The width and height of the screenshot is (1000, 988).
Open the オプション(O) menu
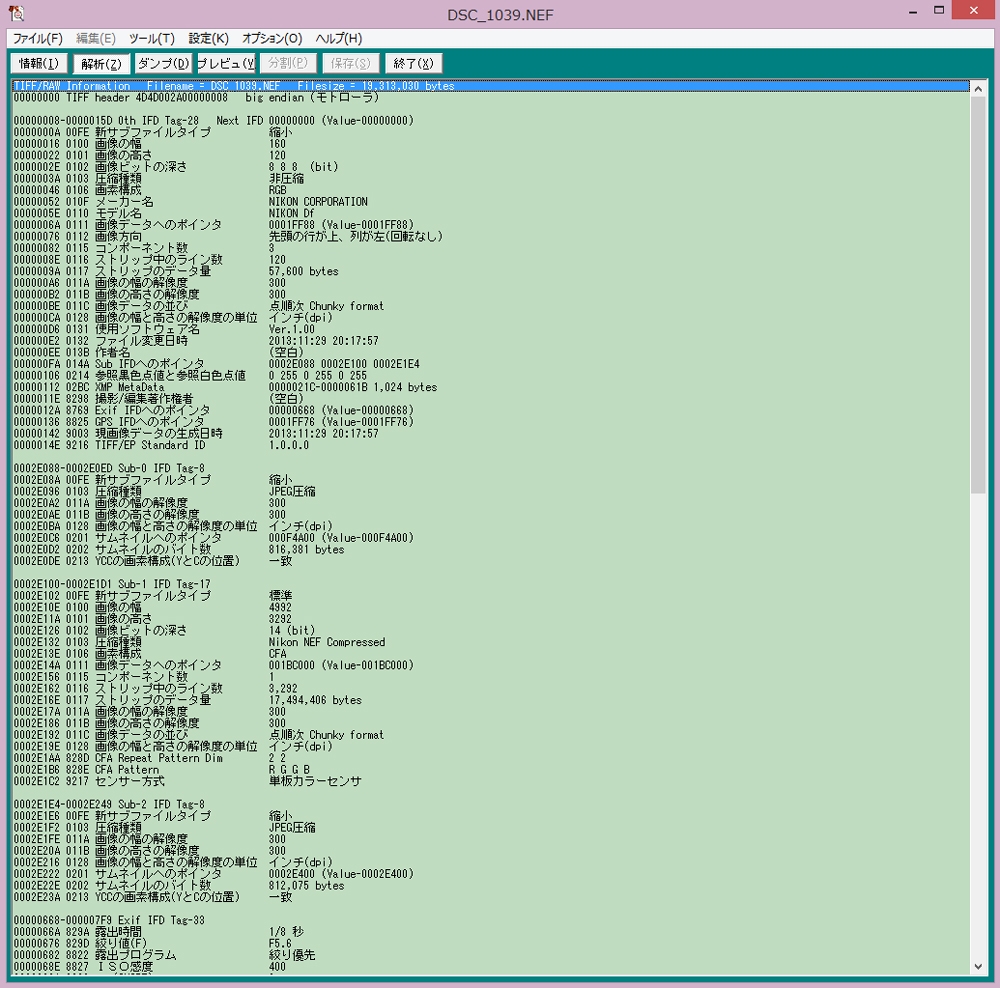tap(272, 38)
